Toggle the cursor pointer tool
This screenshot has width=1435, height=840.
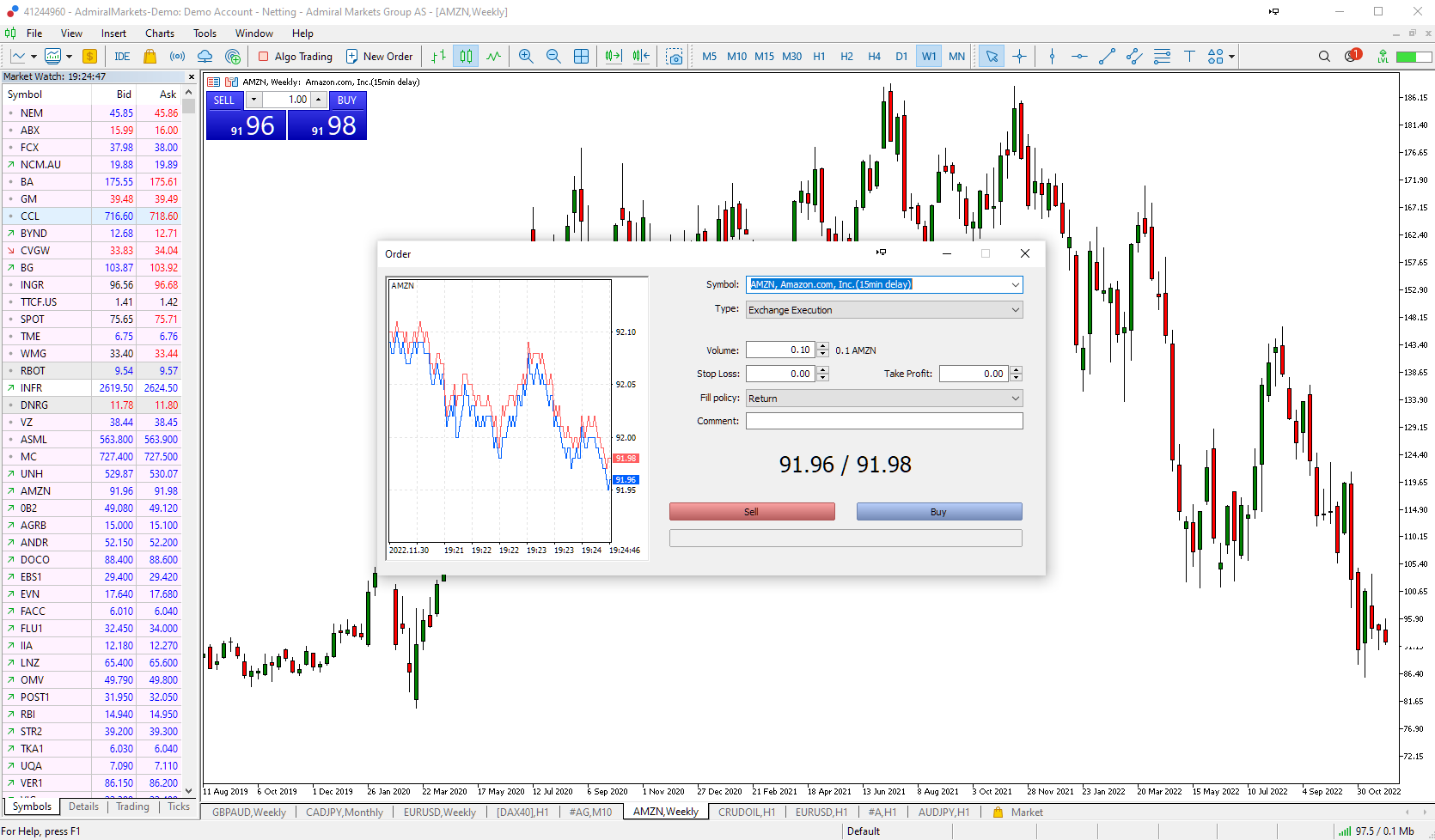coord(992,57)
